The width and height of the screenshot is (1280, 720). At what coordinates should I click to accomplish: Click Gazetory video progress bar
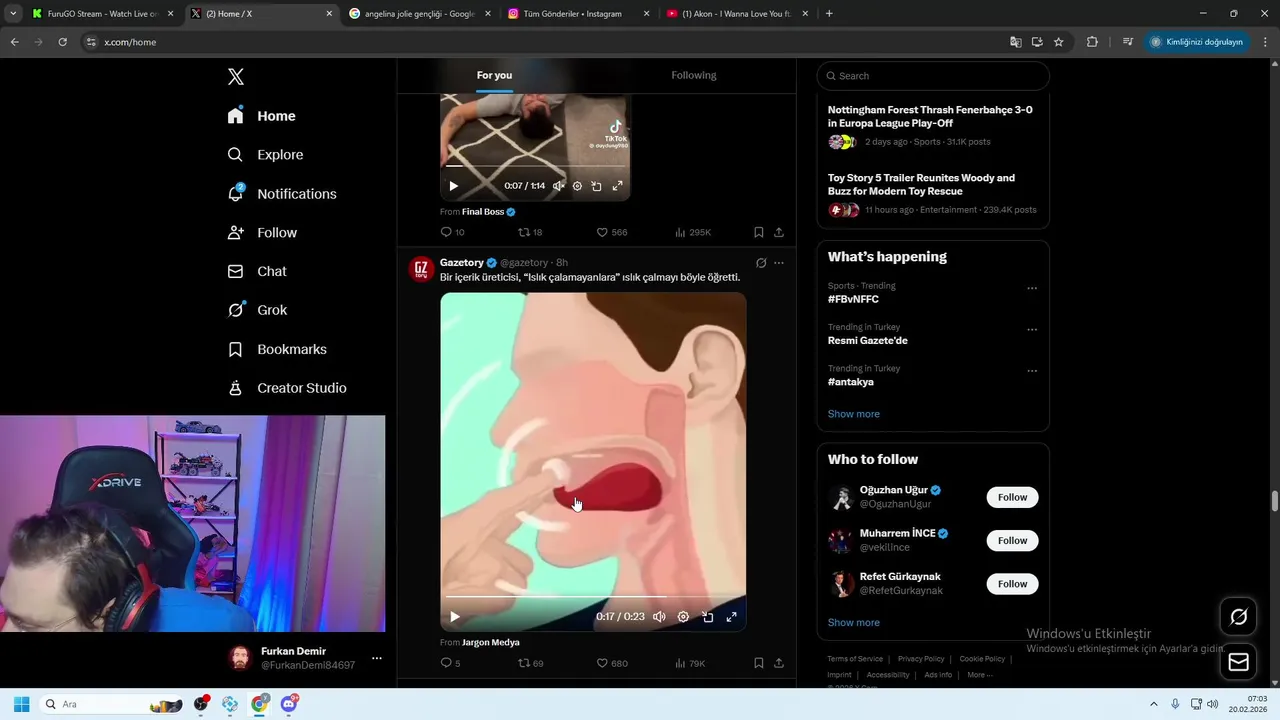(594, 597)
